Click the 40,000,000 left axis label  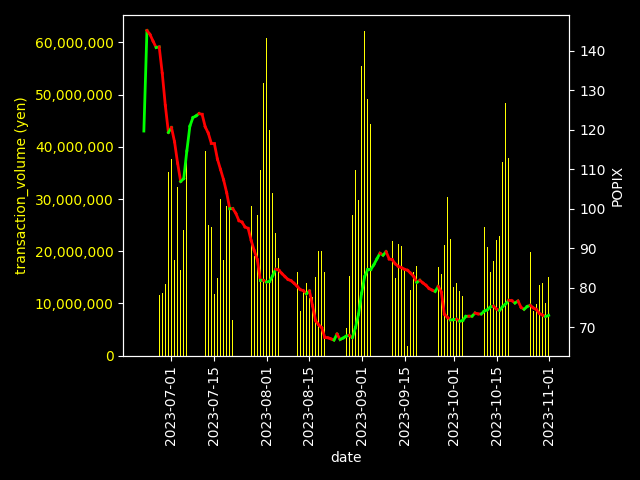coord(74,147)
